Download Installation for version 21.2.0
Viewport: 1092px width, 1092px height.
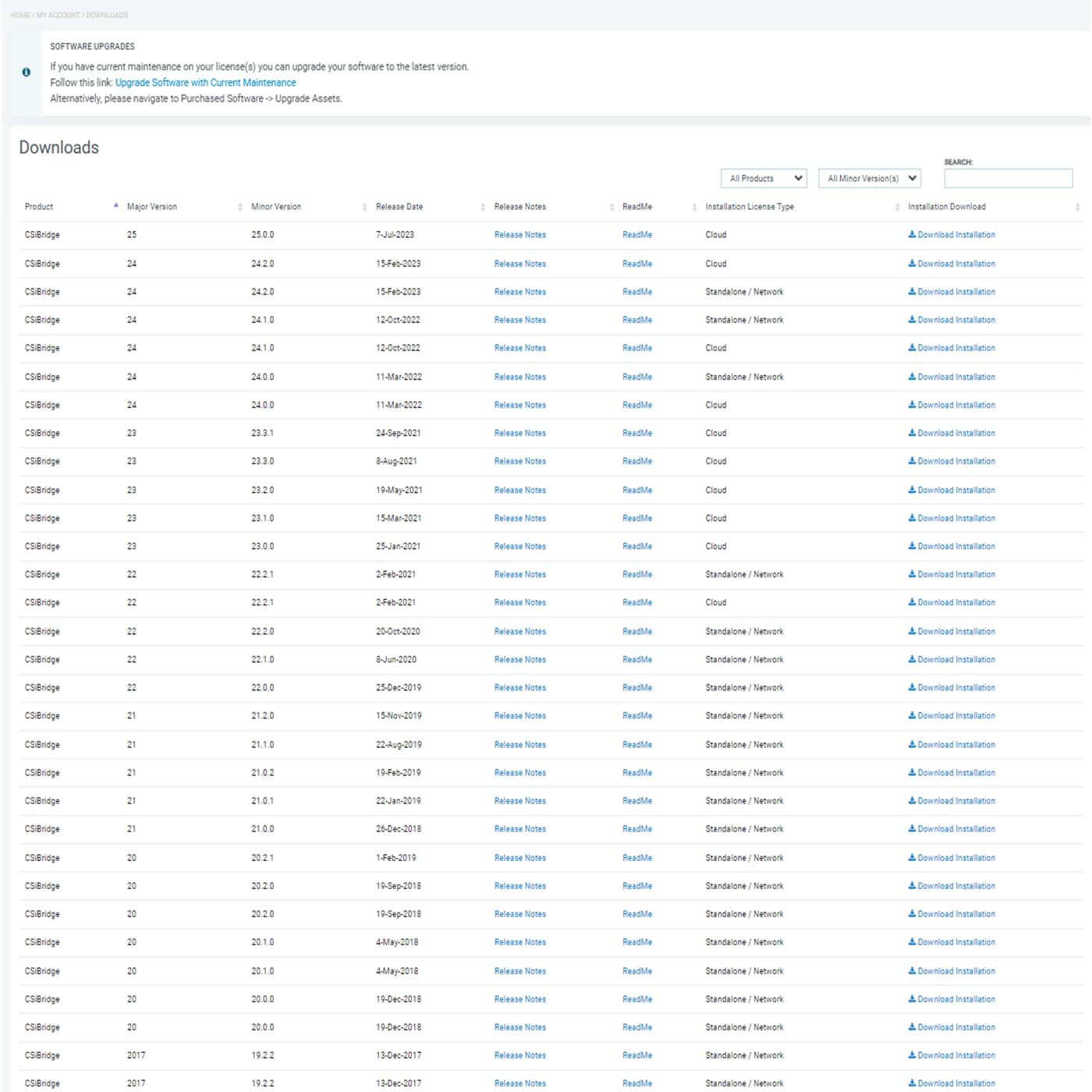952,714
